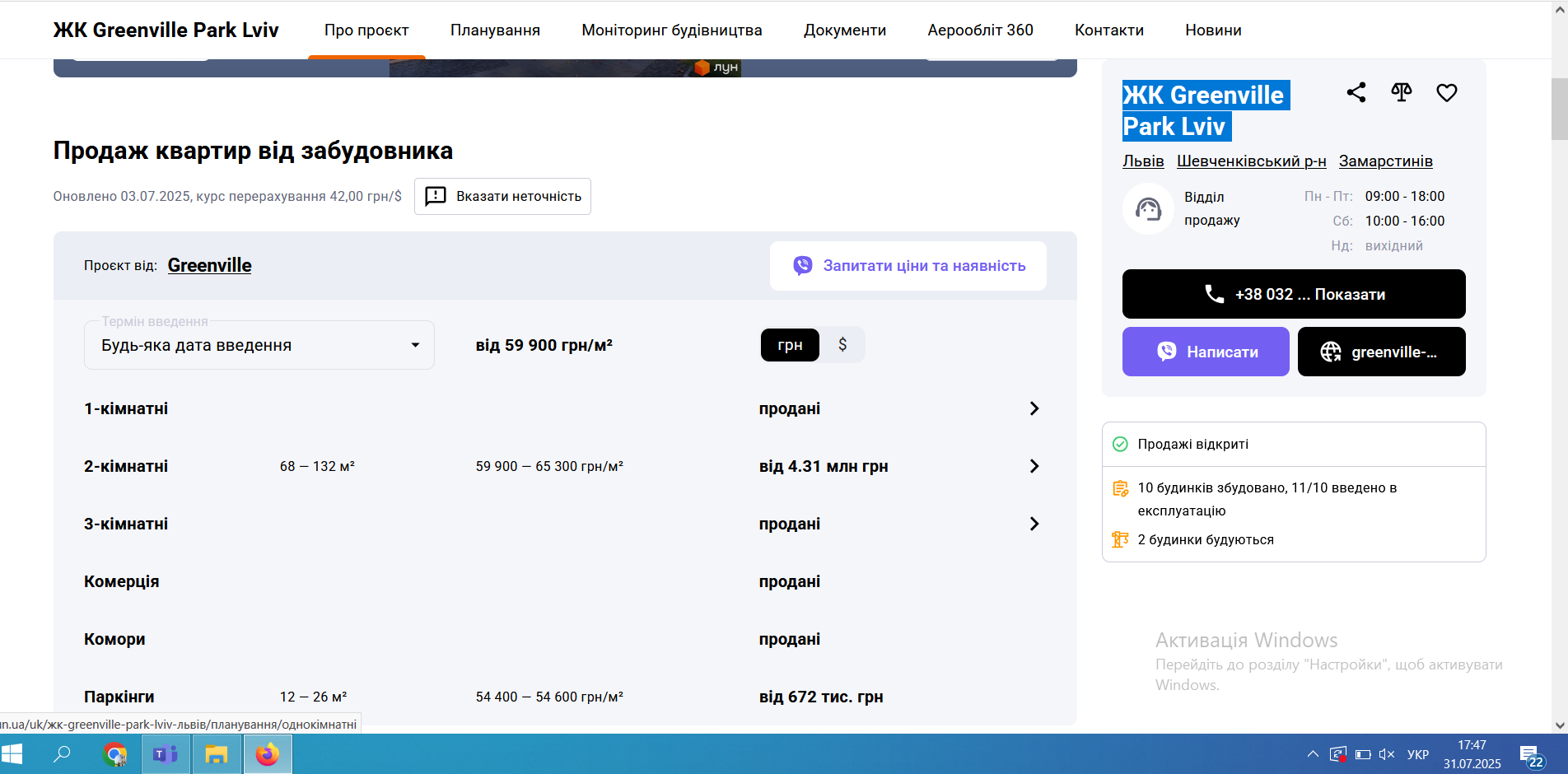
Task: Click the taskbar clock showing 17:47
Action: point(1472,754)
